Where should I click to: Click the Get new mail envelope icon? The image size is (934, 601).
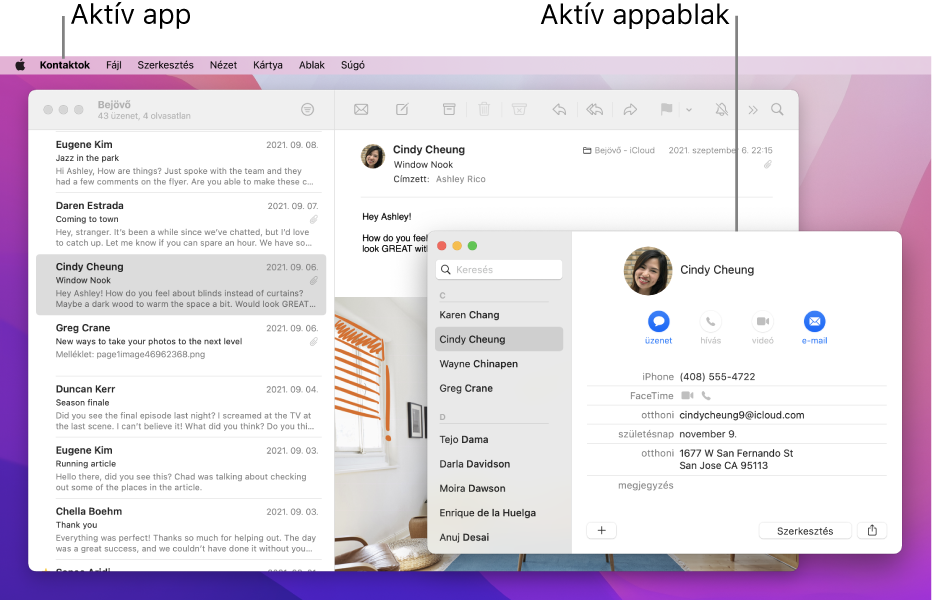click(360, 109)
